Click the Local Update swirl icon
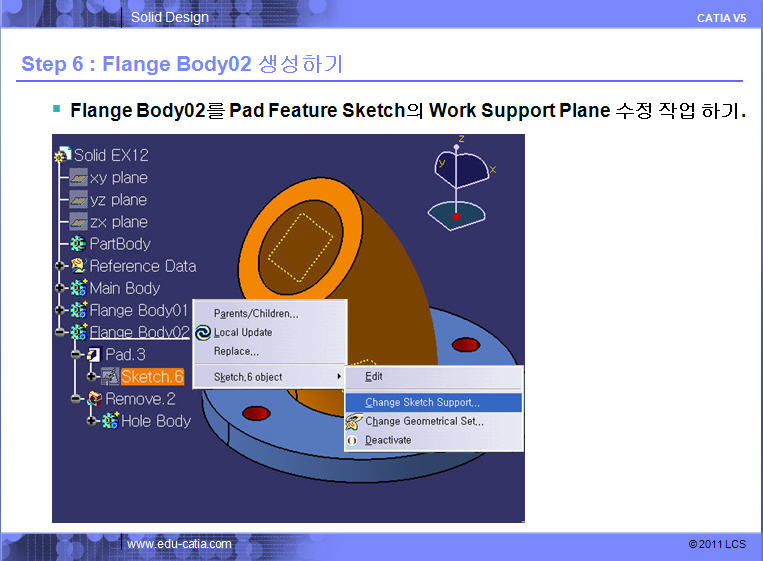The height and width of the screenshot is (561, 763). [203, 332]
